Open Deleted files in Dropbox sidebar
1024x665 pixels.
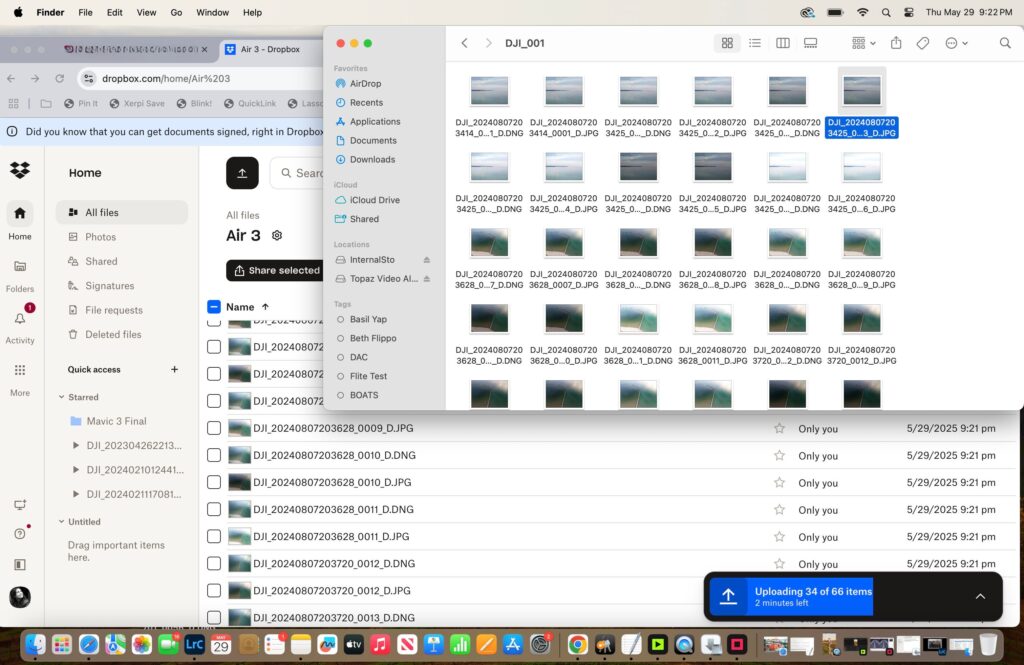click(113, 334)
